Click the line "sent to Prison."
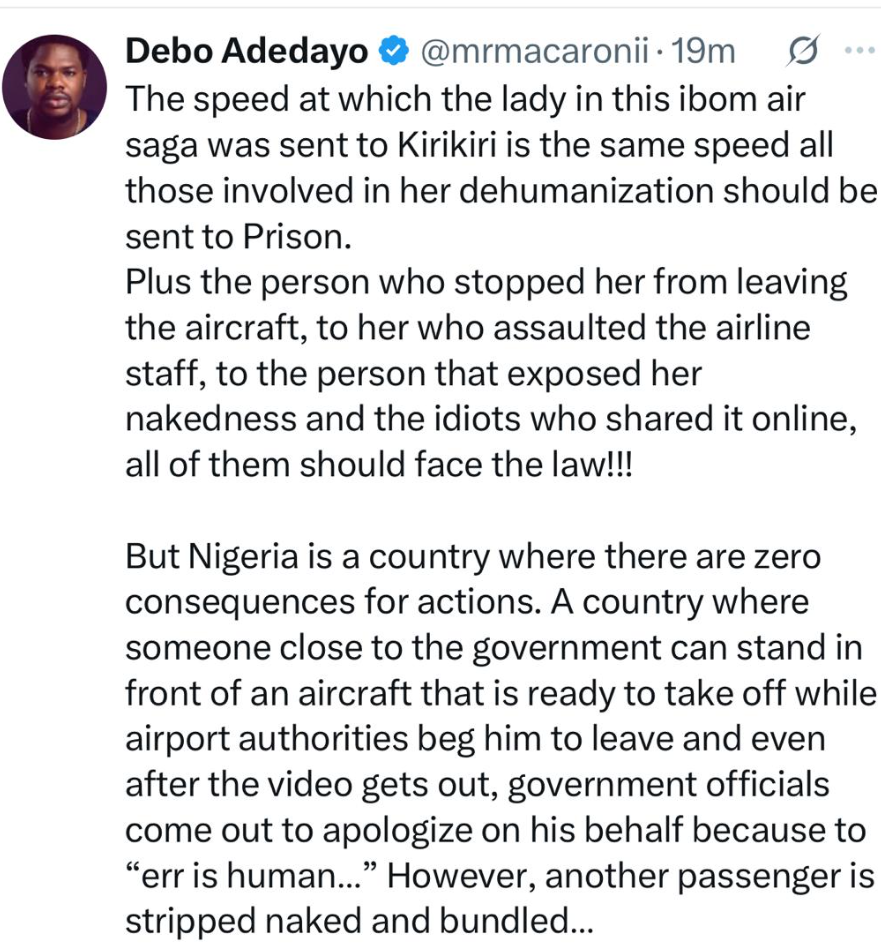Viewport: 881px width, 947px height. pos(240,238)
